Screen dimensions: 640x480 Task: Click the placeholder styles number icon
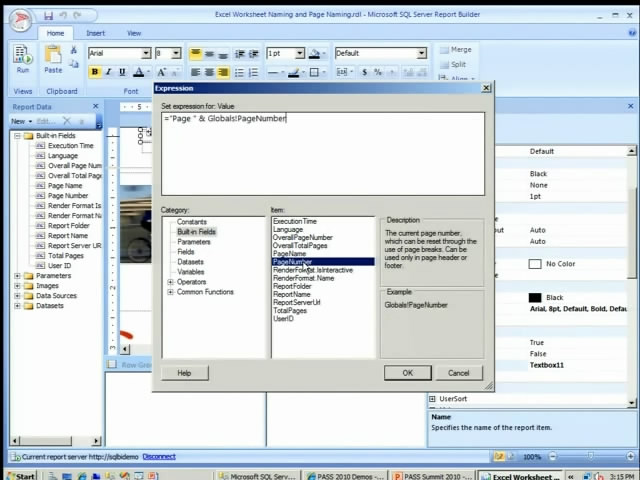point(342,72)
